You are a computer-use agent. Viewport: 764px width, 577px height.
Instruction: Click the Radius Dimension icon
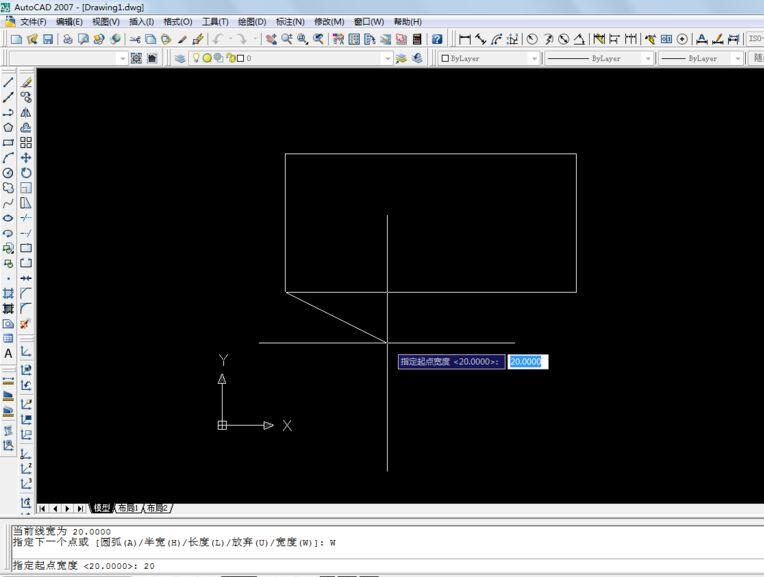click(532, 39)
